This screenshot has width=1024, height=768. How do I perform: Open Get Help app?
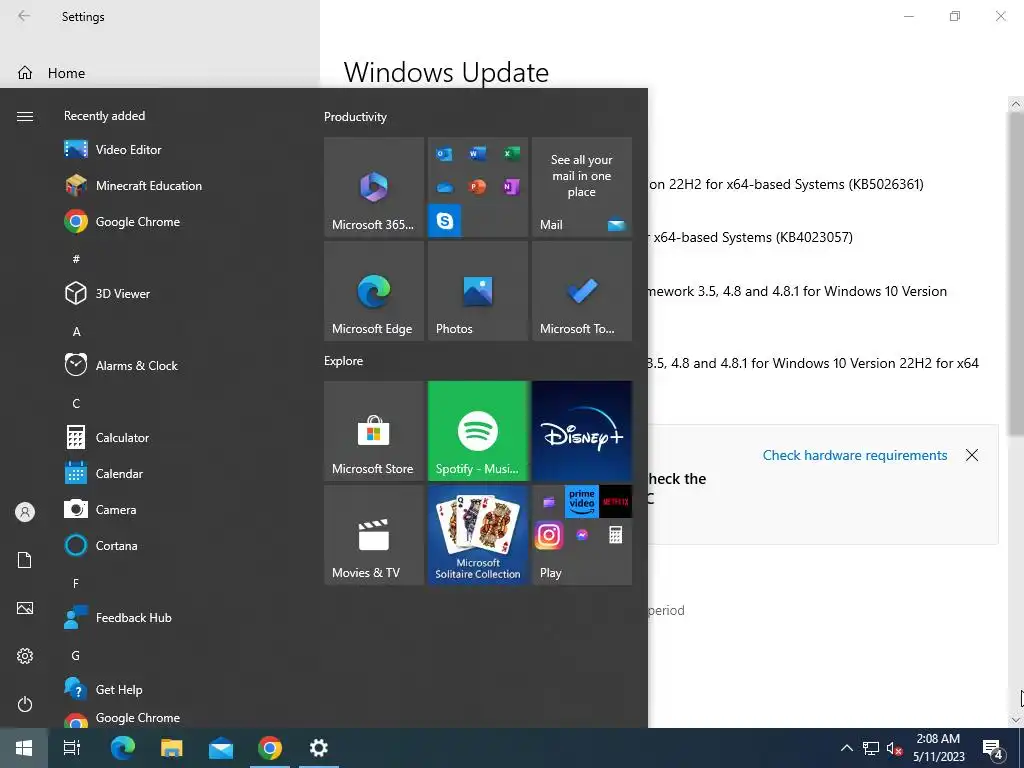[103, 689]
